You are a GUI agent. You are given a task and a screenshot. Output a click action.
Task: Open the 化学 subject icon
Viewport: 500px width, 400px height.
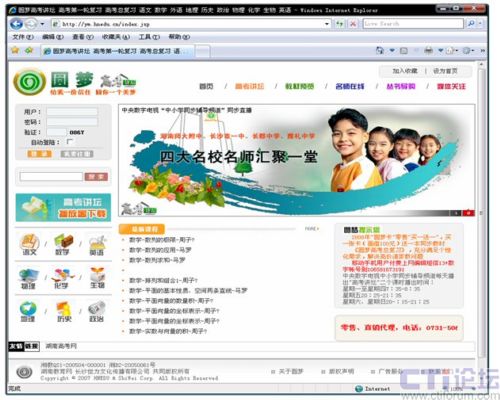(x=62, y=278)
